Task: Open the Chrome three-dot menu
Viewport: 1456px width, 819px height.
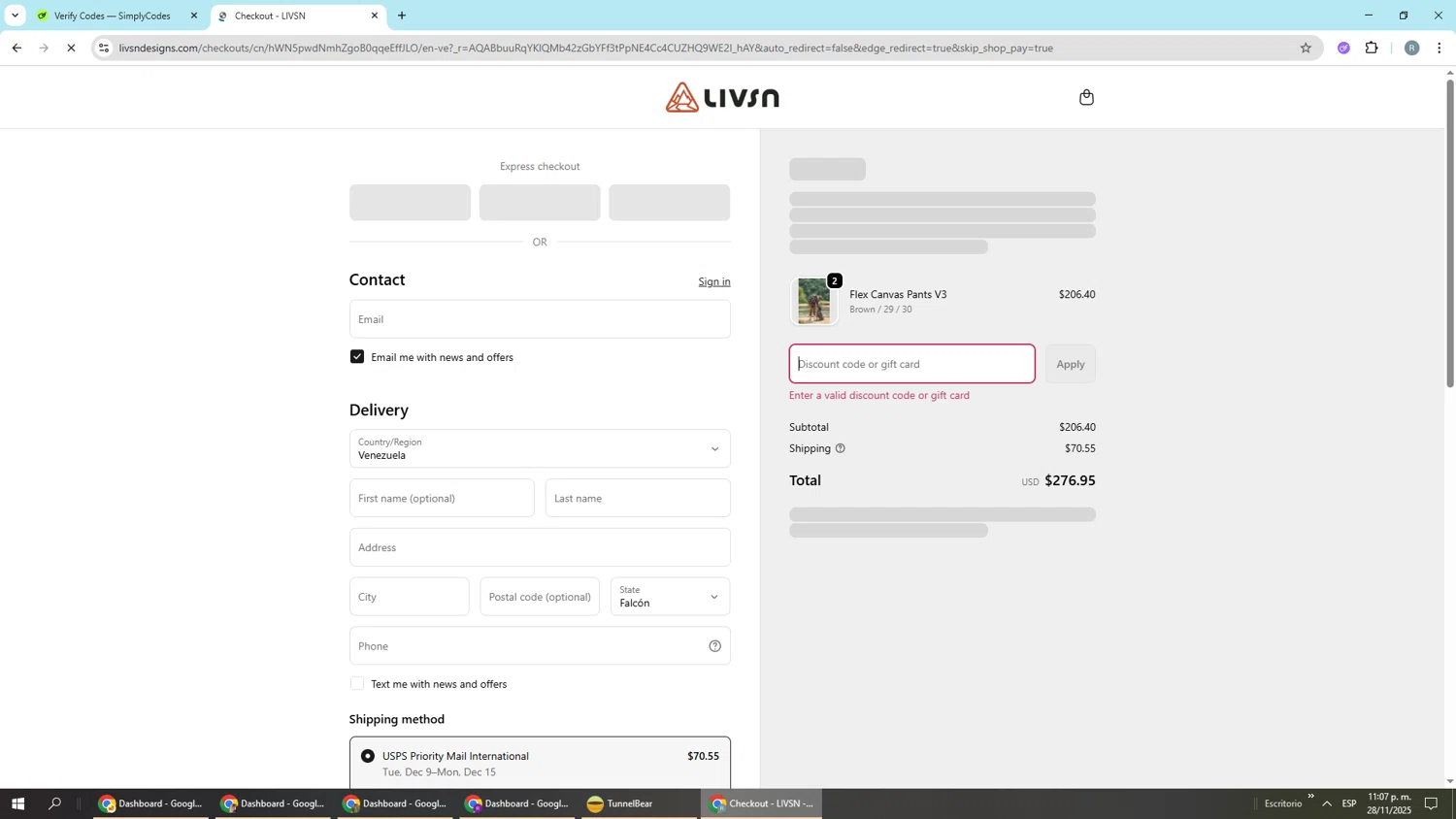Action: (1439, 48)
